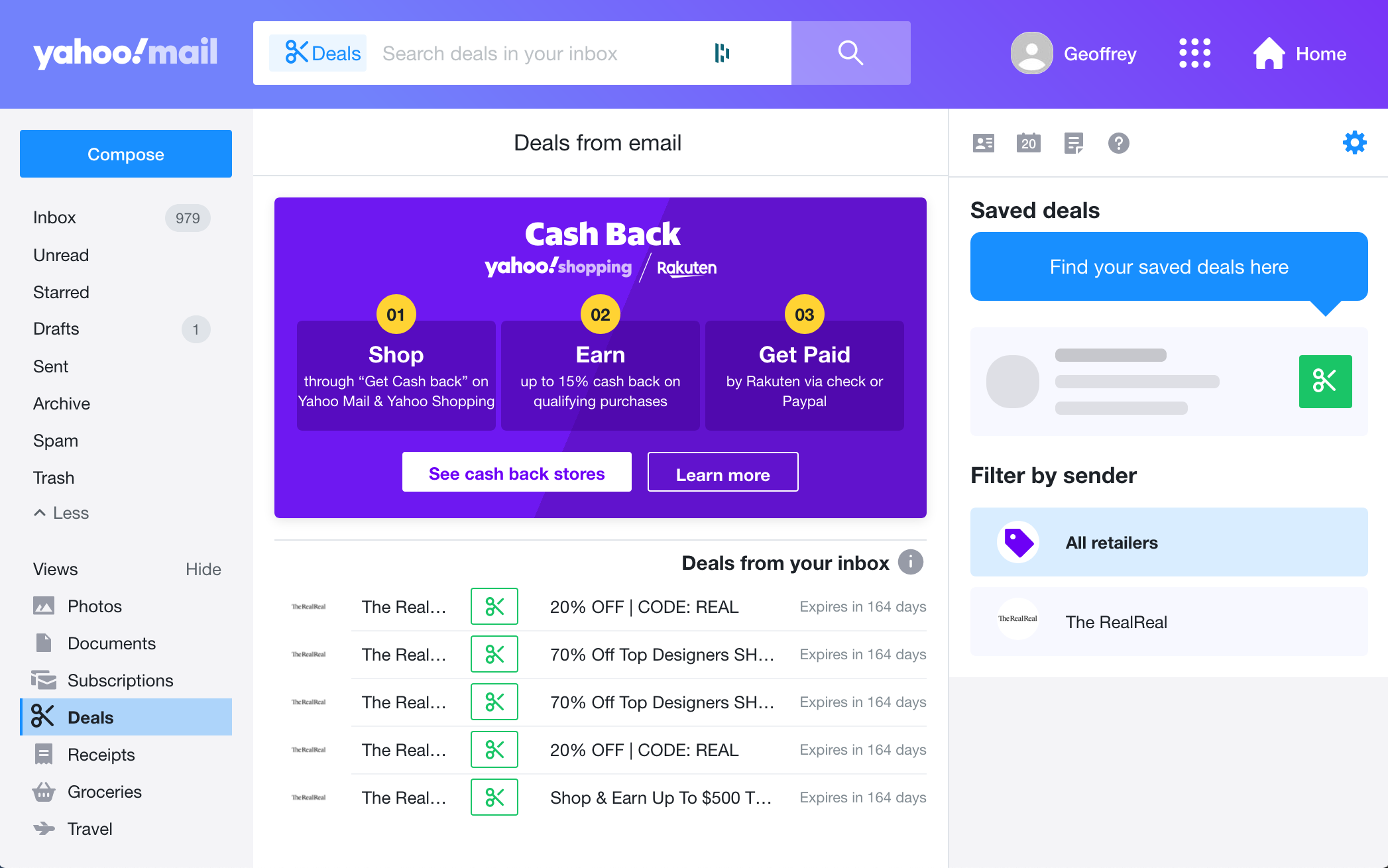Click the search magnifying glass icon
The image size is (1388, 868).
coord(850,54)
